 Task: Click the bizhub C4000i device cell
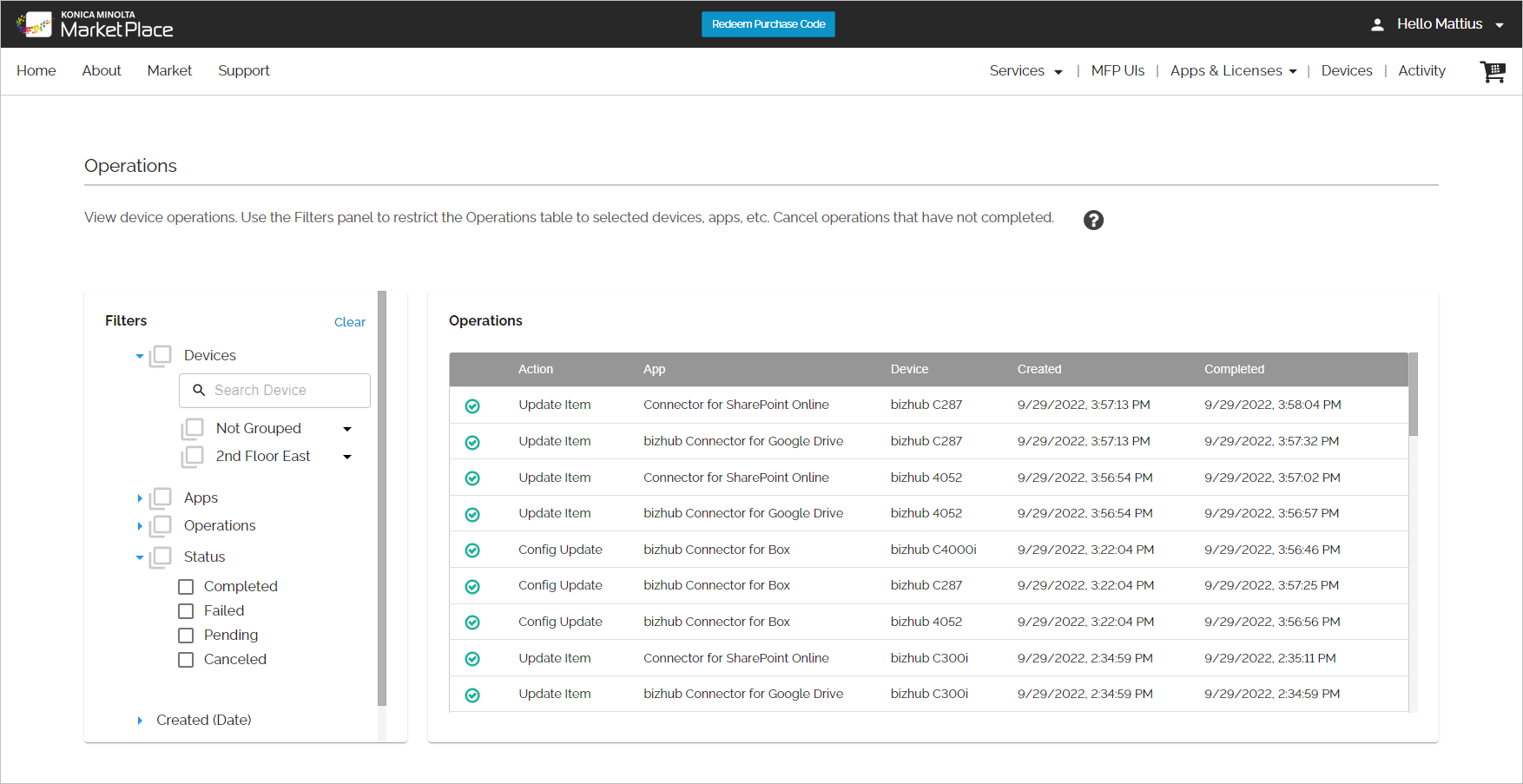click(933, 550)
